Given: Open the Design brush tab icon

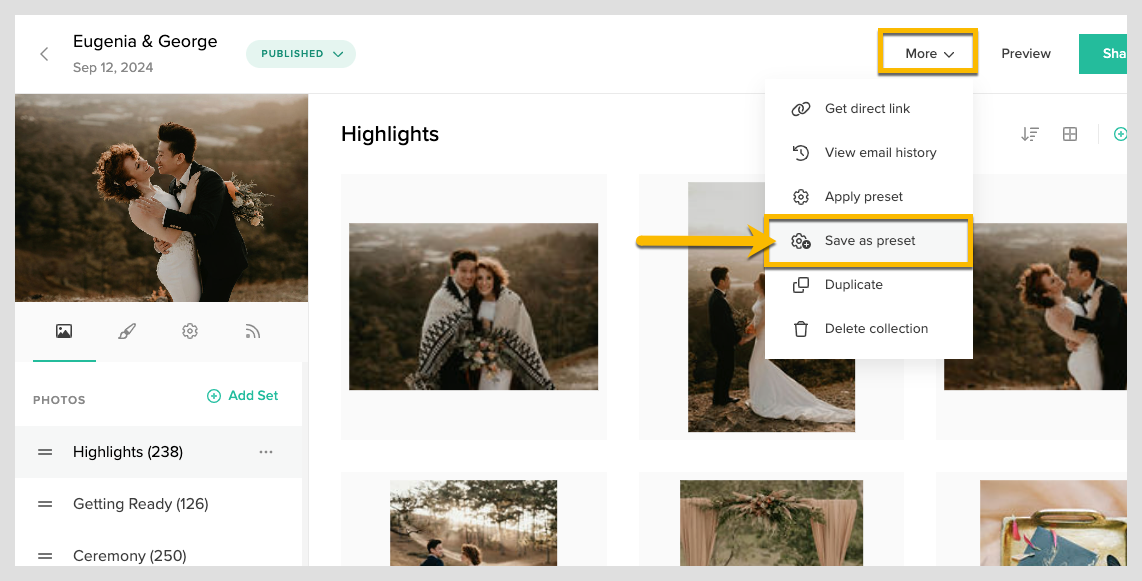Looking at the screenshot, I should [127, 331].
